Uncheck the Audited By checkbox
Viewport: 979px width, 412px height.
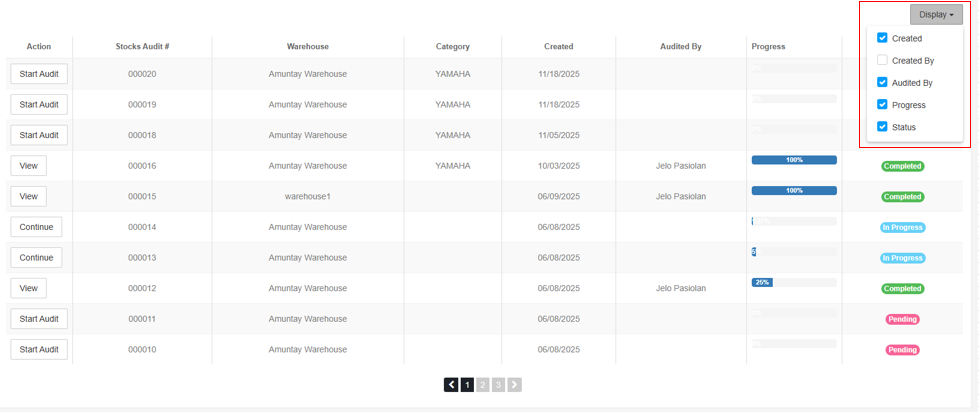tap(882, 82)
